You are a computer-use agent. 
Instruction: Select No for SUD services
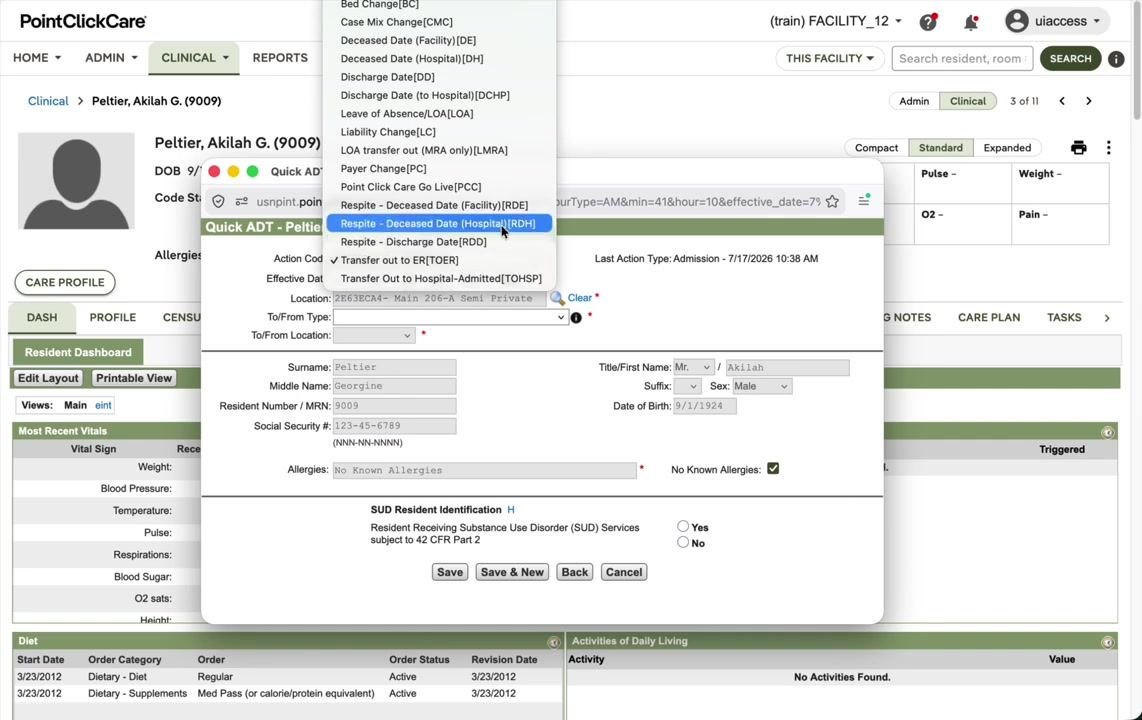pyautogui.click(x=682, y=542)
